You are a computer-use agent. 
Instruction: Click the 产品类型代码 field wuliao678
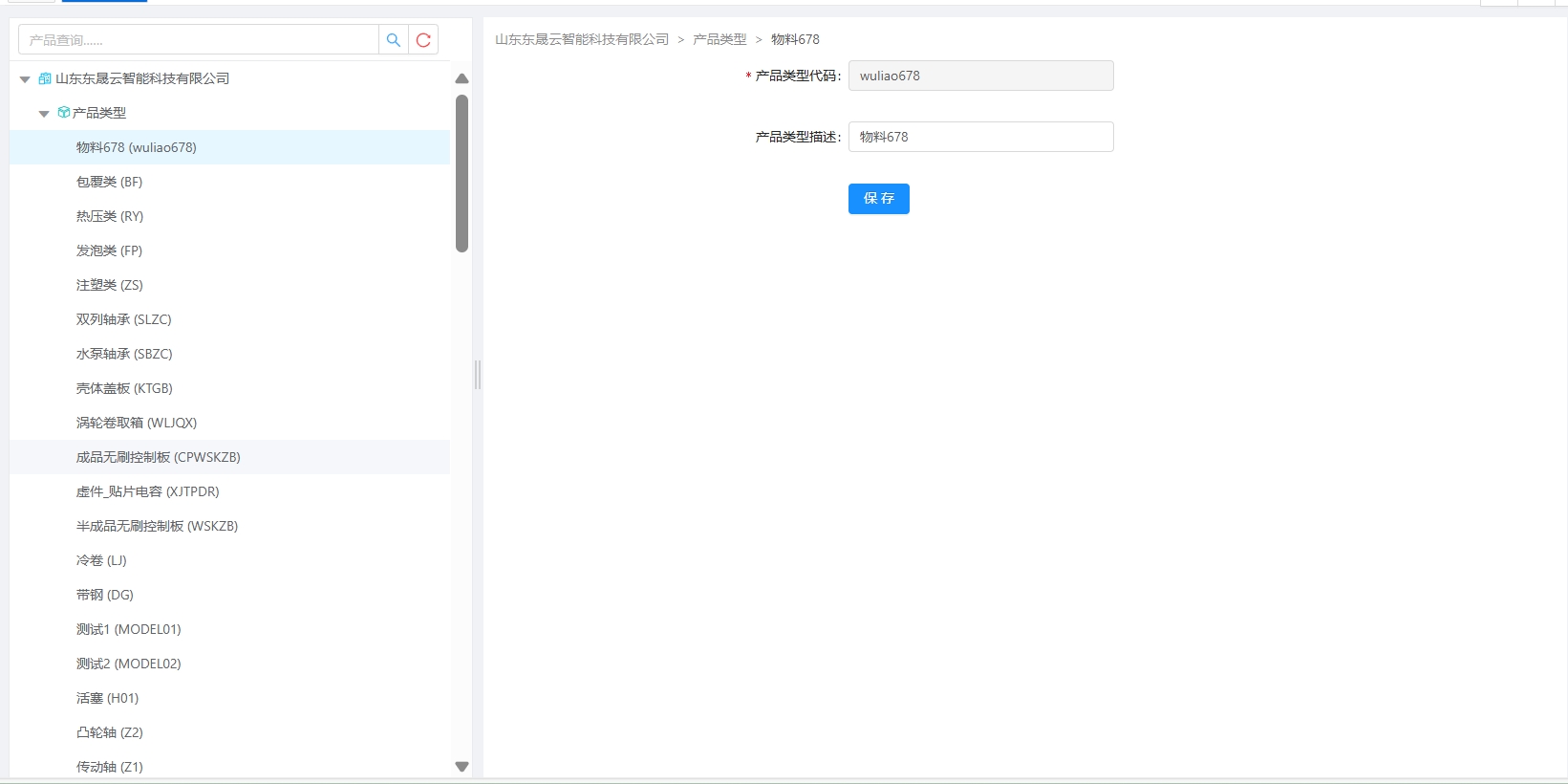click(980, 76)
